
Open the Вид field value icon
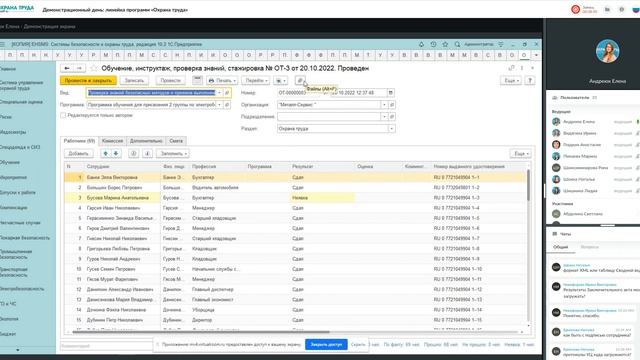click(x=227, y=93)
